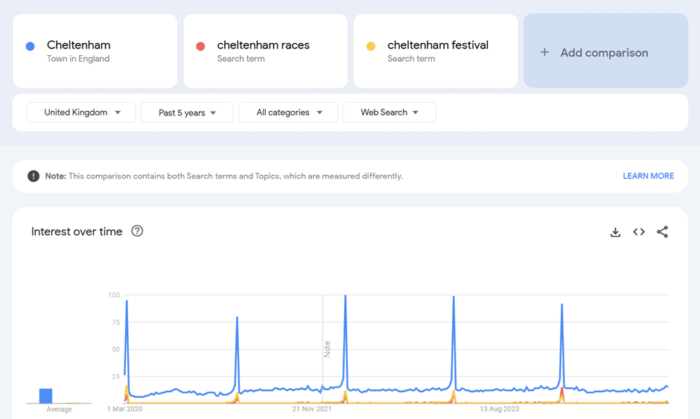Viewport: 700px width, 419px height.
Task: Click the plus icon in Add comparison
Action: [544, 52]
